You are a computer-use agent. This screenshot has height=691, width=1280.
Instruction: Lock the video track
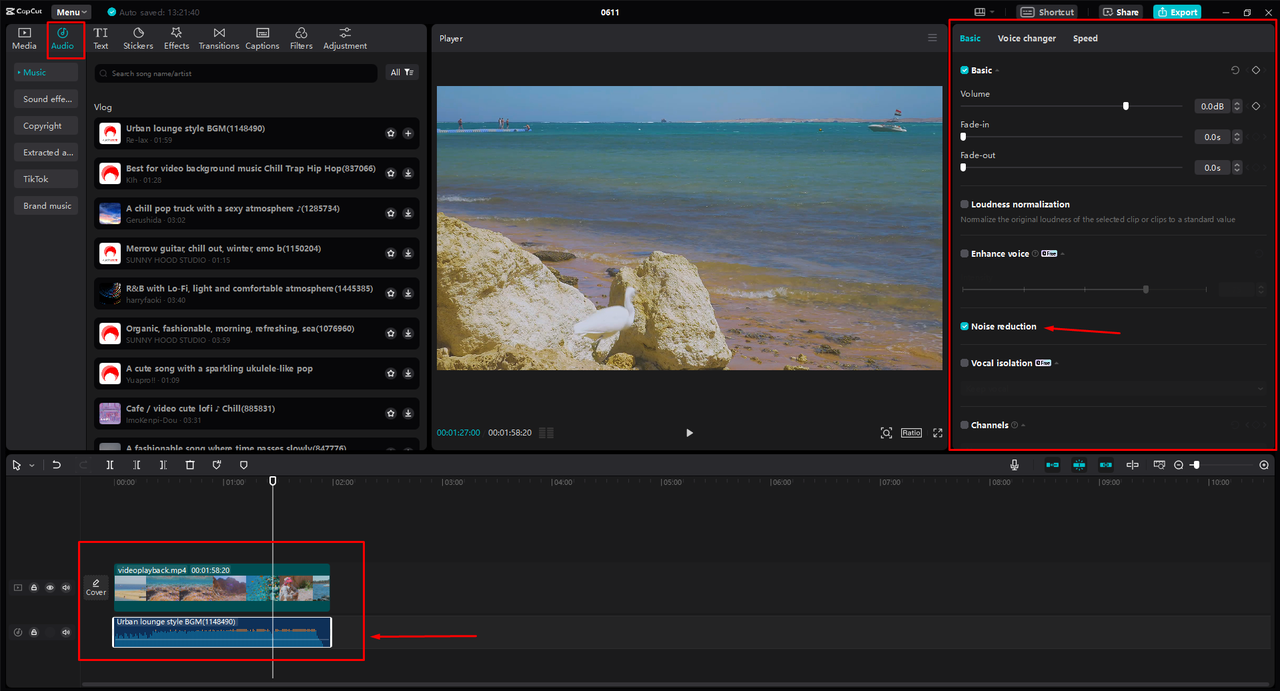click(33, 588)
